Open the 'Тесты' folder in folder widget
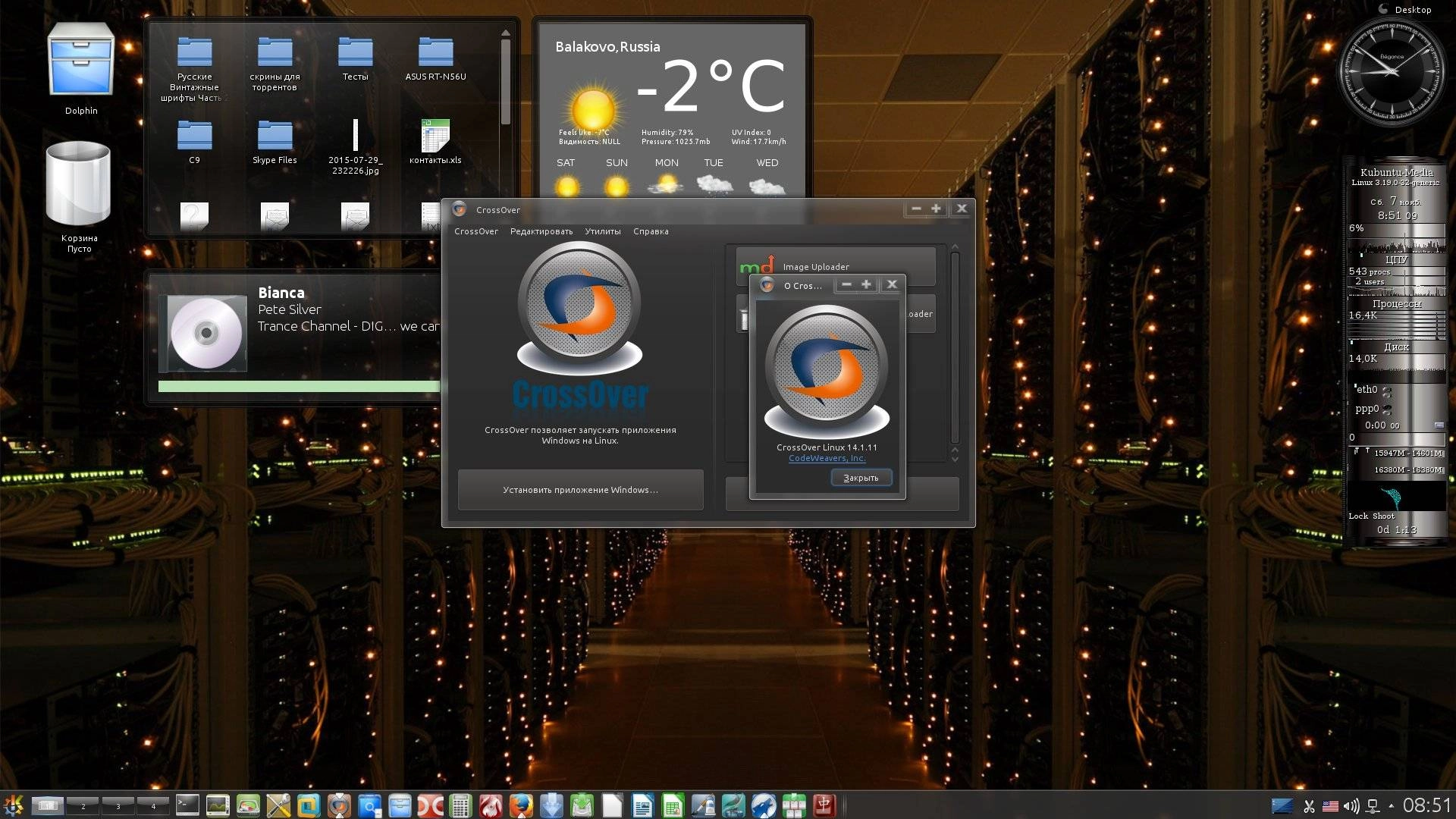 [355, 59]
